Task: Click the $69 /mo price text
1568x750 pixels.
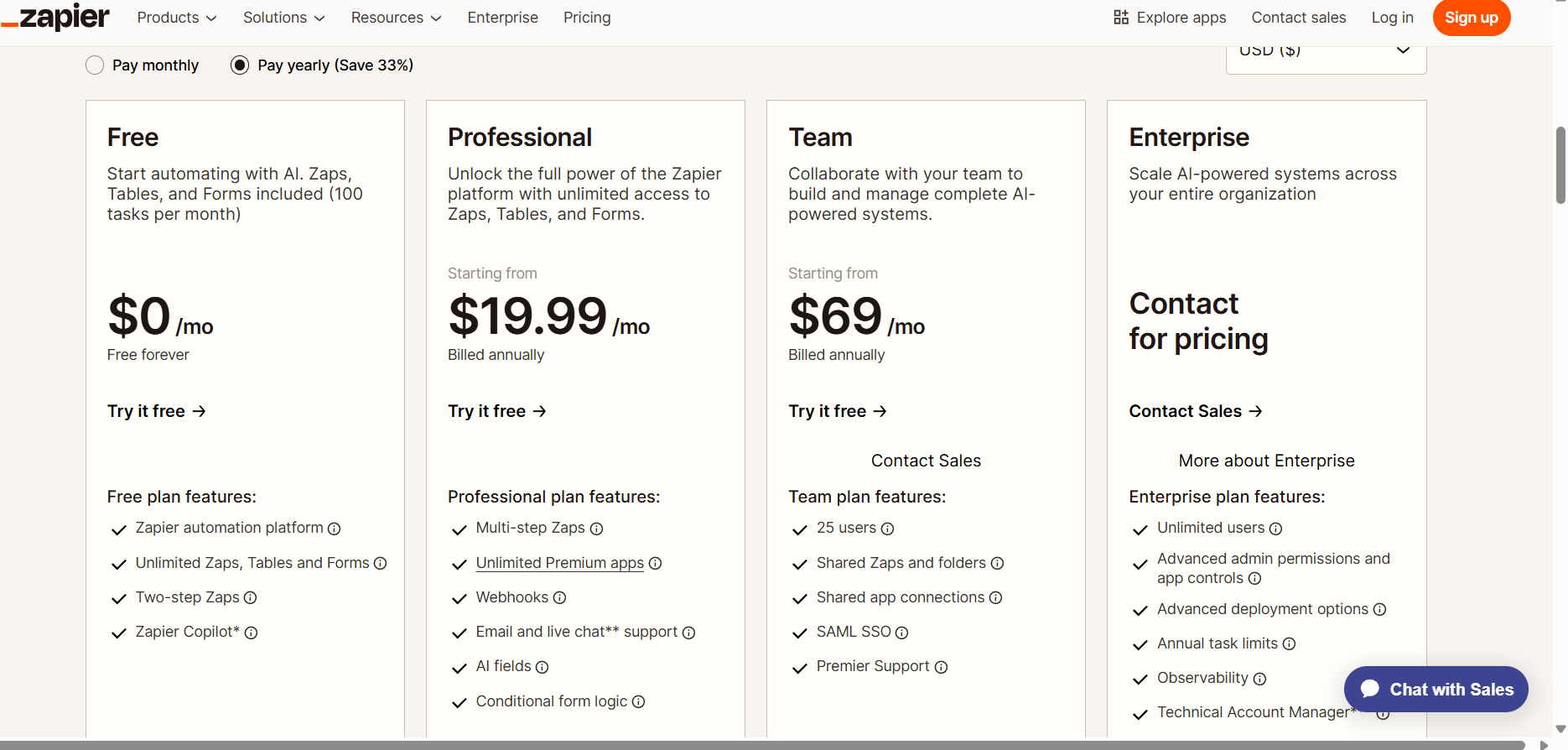Action: [857, 316]
